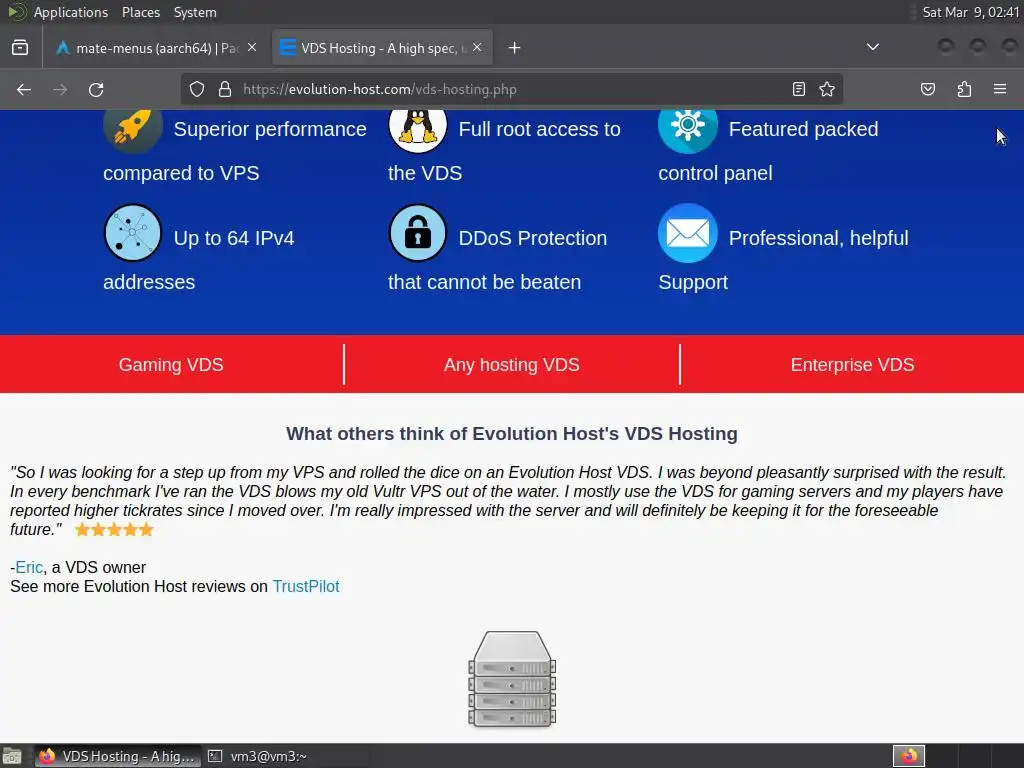Click the text Up to 64 IPv4
The image size is (1024, 768).
234,238
